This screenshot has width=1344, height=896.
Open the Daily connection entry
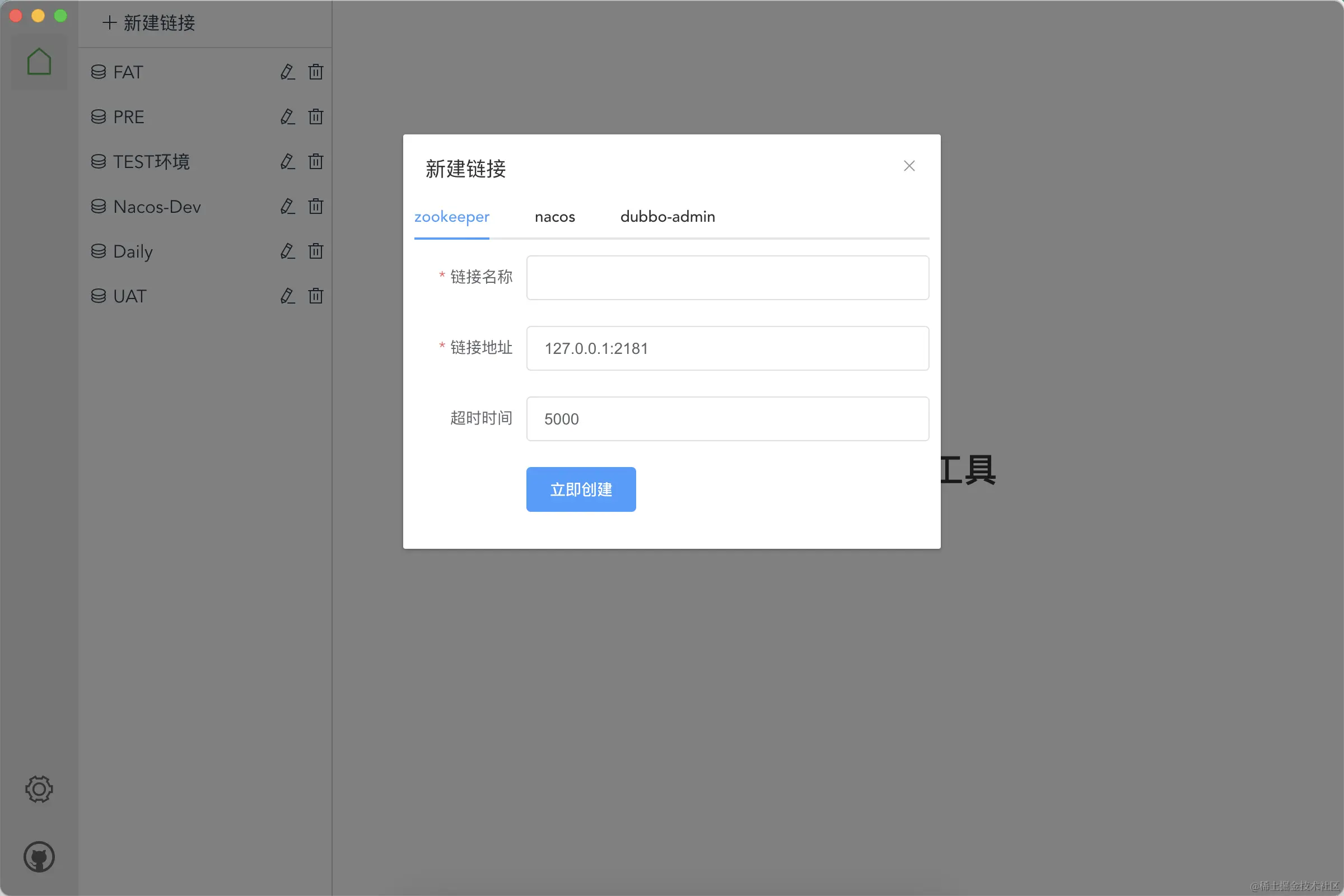133,251
